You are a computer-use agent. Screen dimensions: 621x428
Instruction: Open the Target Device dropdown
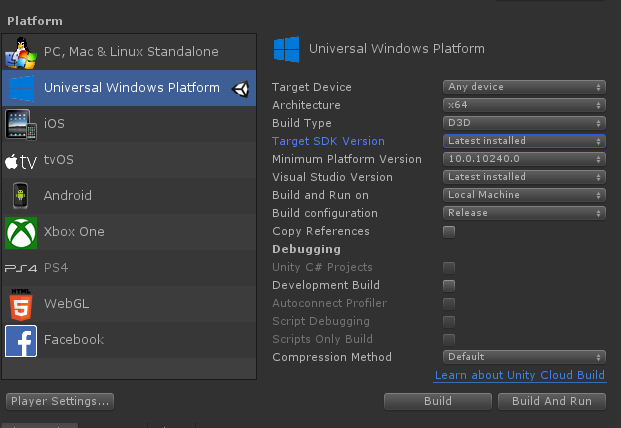pyautogui.click(x=524, y=87)
